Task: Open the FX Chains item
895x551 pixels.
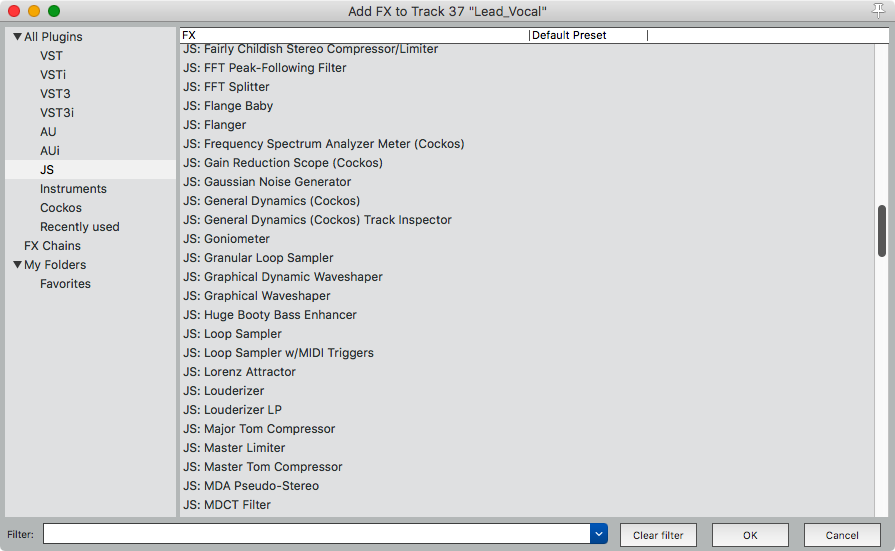Action: pyautogui.click(x=52, y=246)
